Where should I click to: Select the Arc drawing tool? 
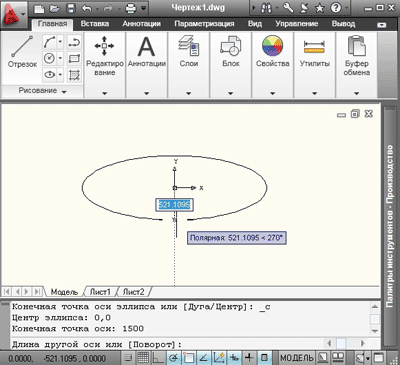point(50,42)
